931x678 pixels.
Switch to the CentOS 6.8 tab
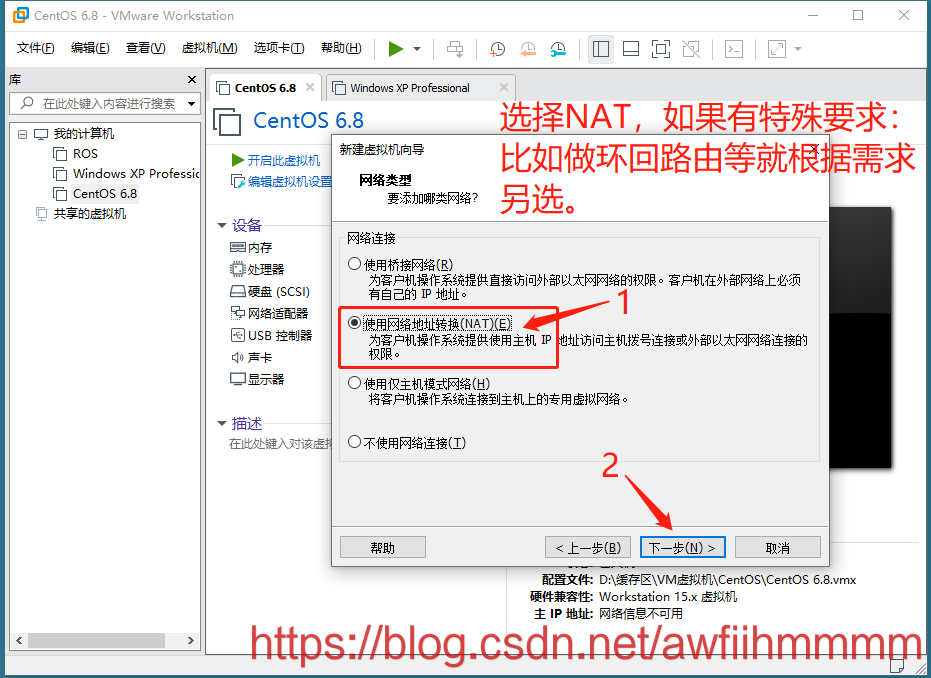[x=265, y=88]
